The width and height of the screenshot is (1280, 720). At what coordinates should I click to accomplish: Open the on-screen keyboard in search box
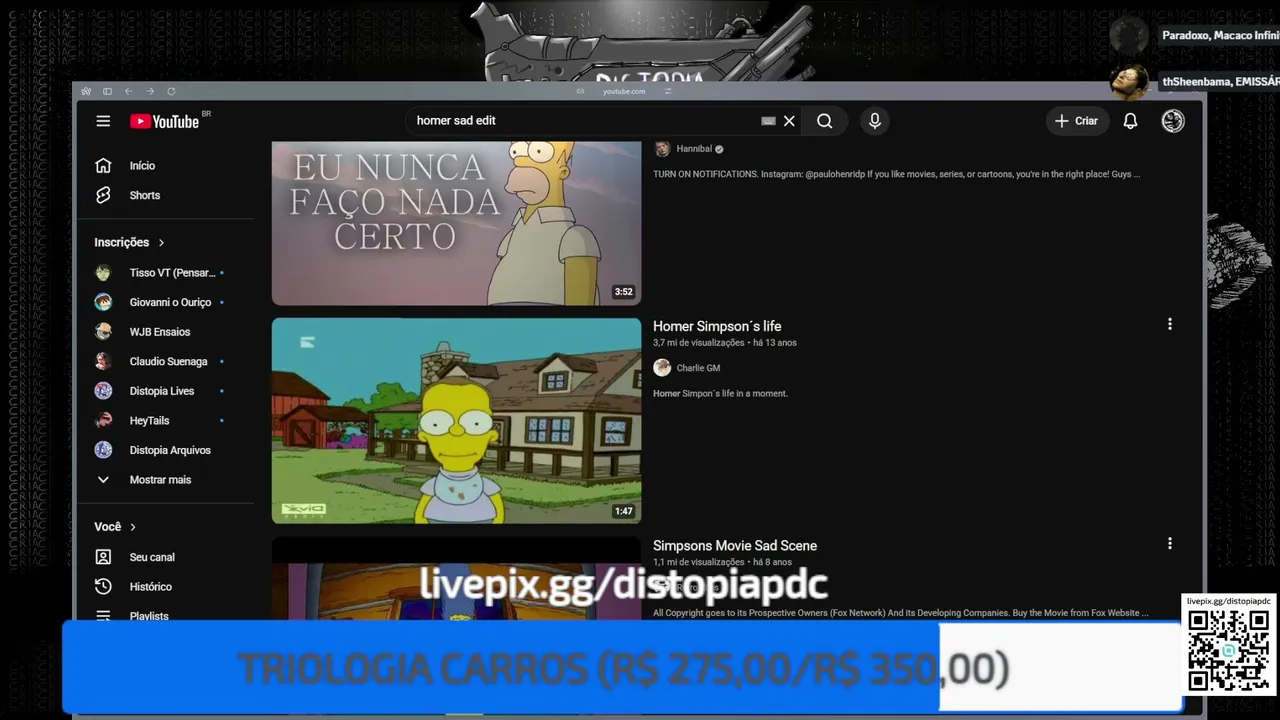click(768, 121)
